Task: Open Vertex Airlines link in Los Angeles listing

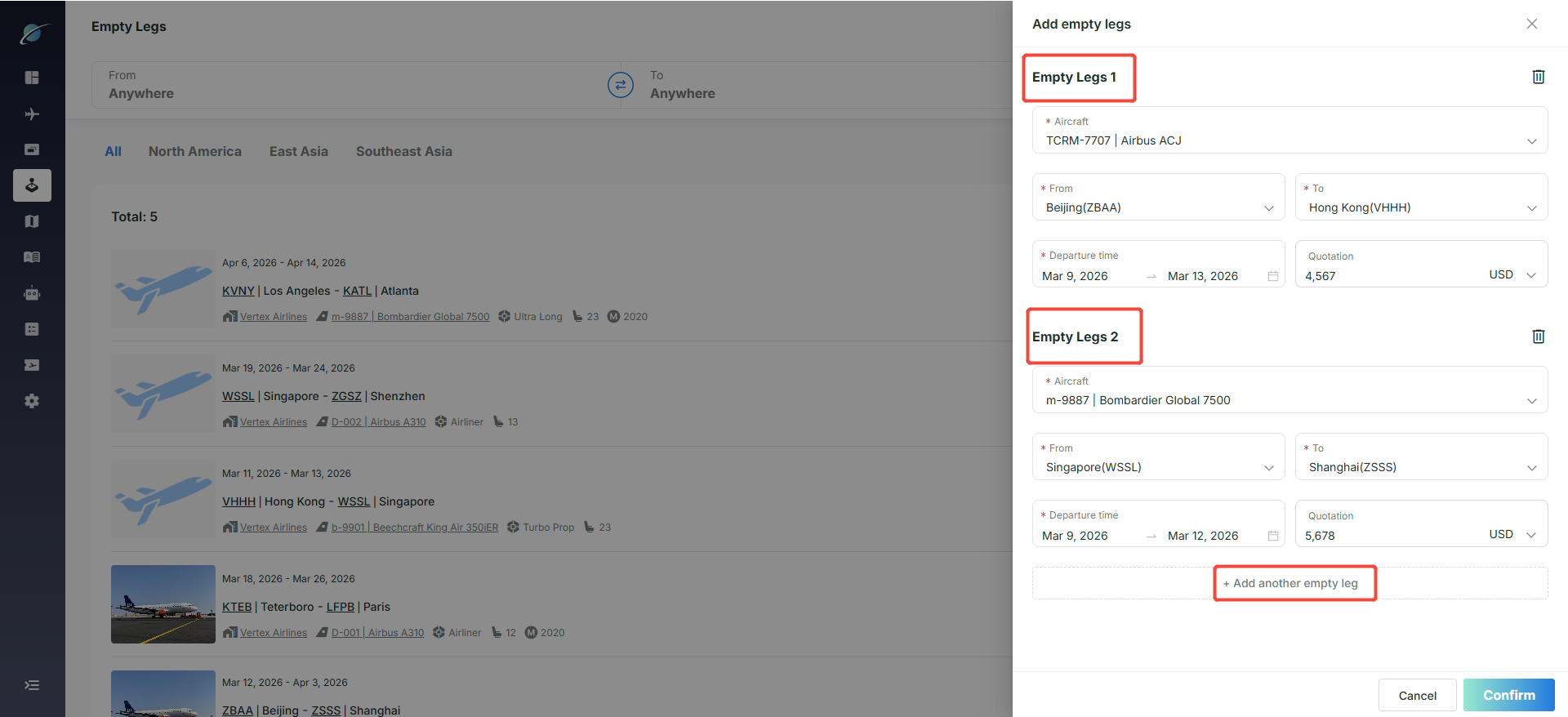Action: coord(274,317)
